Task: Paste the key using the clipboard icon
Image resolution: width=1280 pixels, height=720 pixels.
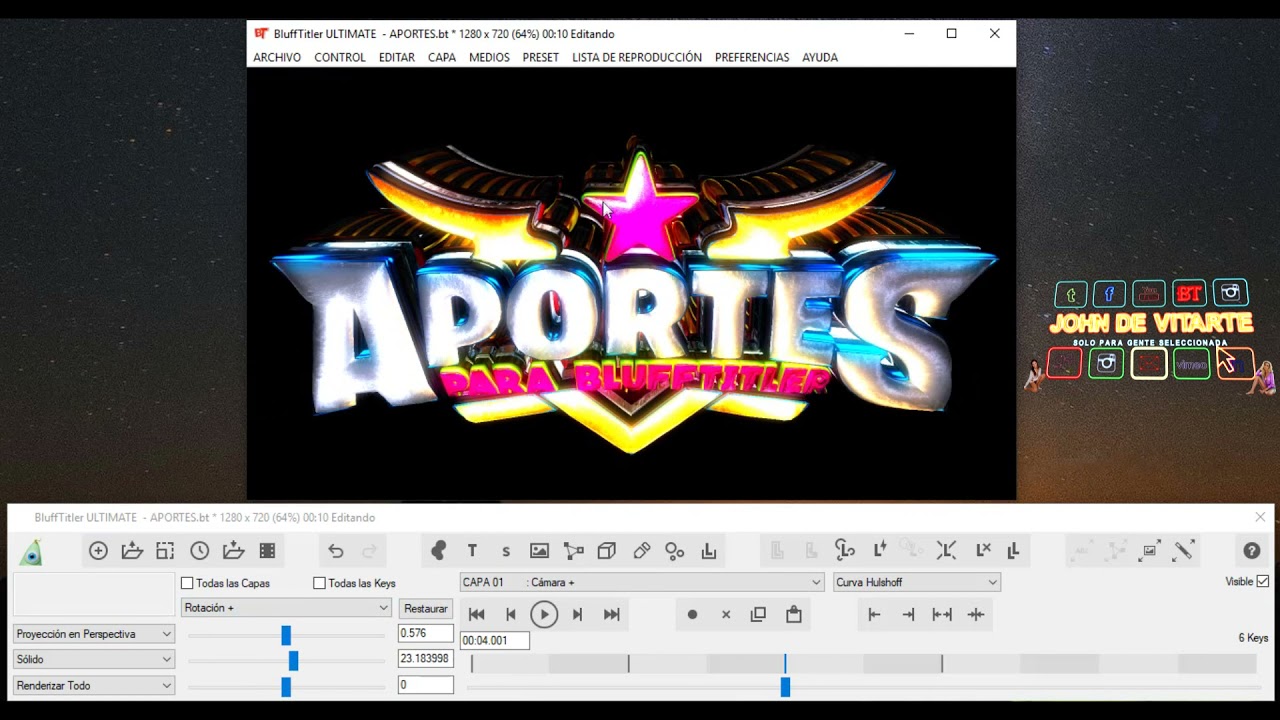Action: click(794, 614)
